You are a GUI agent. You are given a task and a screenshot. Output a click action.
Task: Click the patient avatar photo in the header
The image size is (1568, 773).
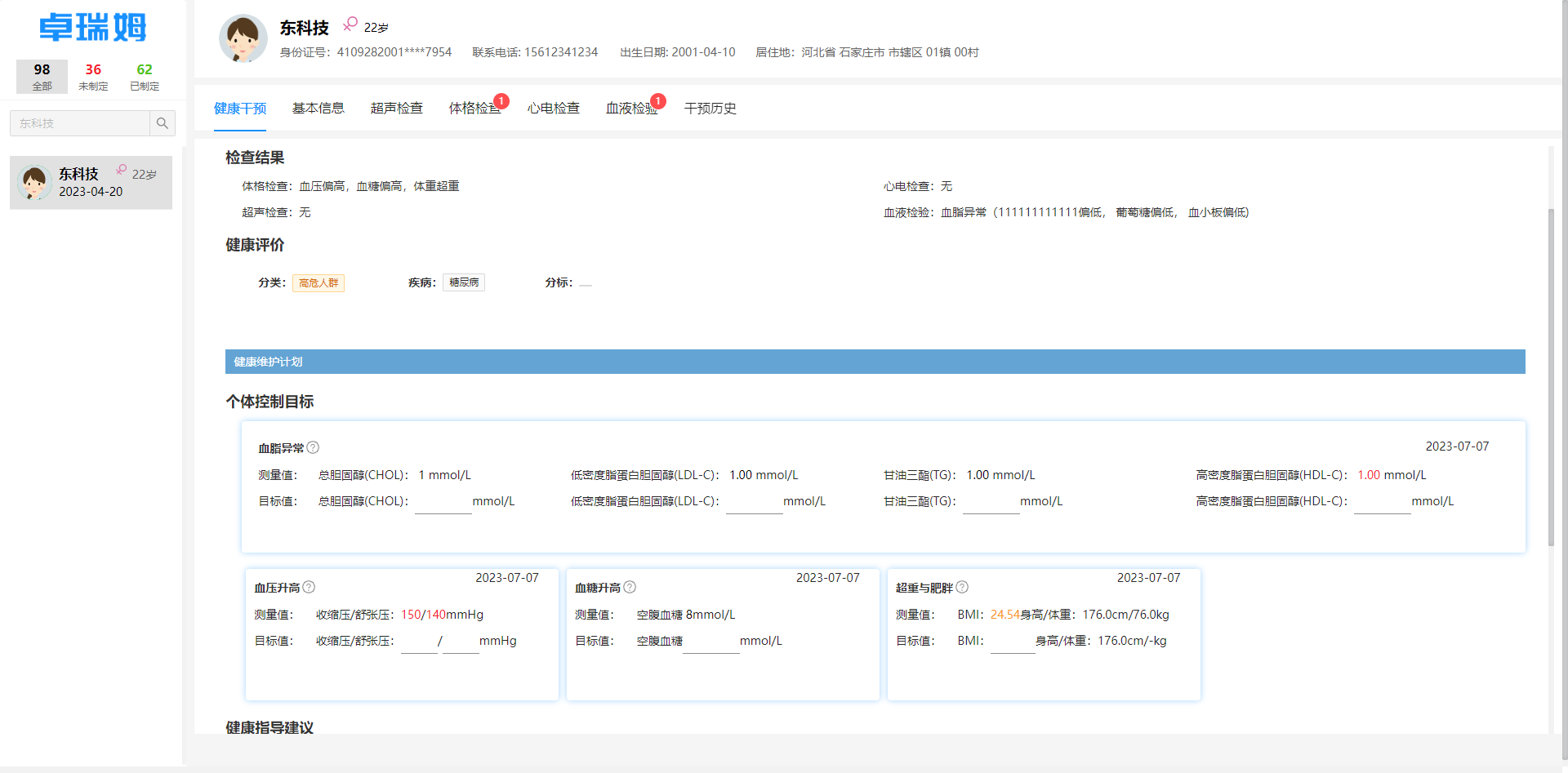pyautogui.click(x=243, y=38)
